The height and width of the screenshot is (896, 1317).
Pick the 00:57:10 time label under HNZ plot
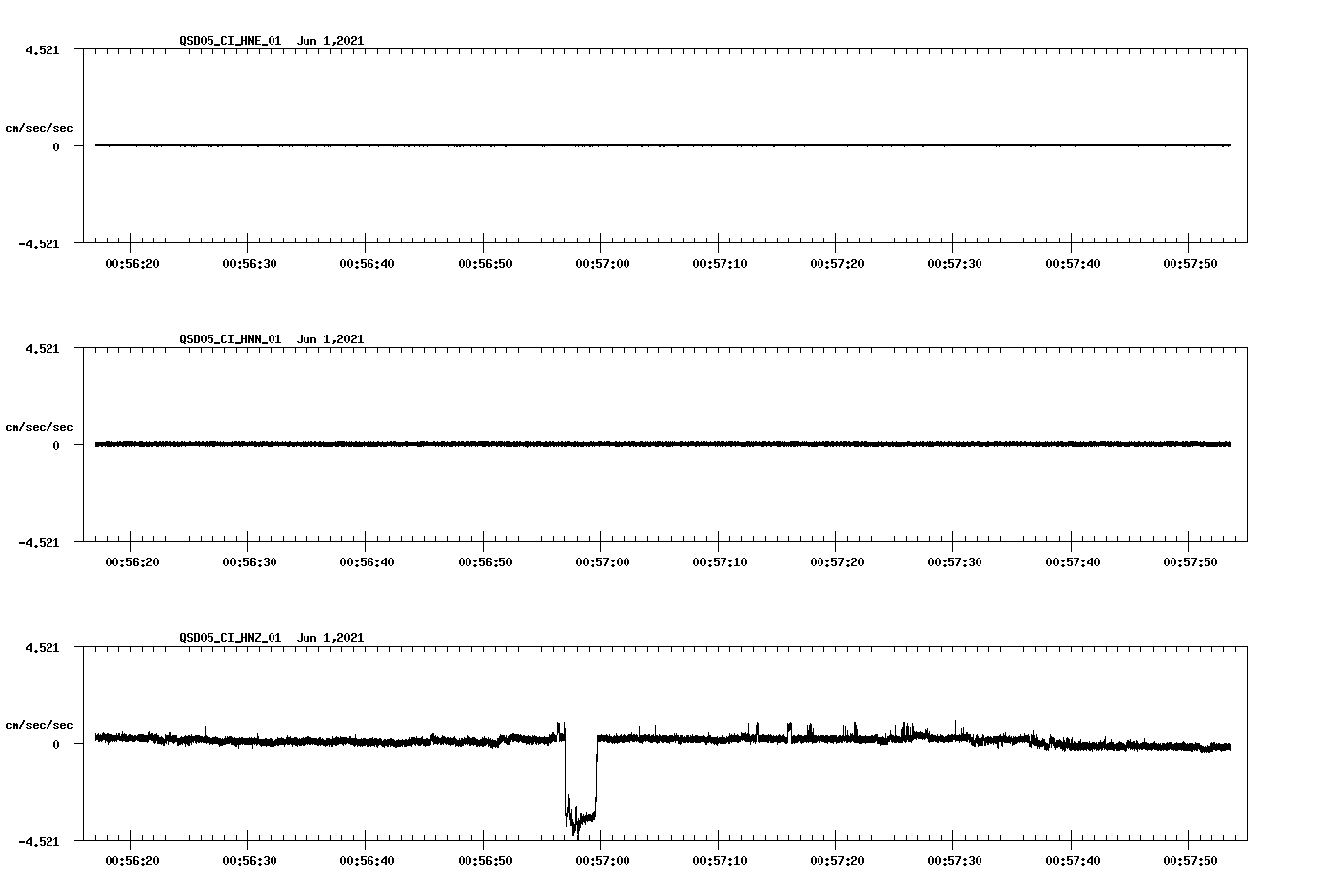pos(720,860)
